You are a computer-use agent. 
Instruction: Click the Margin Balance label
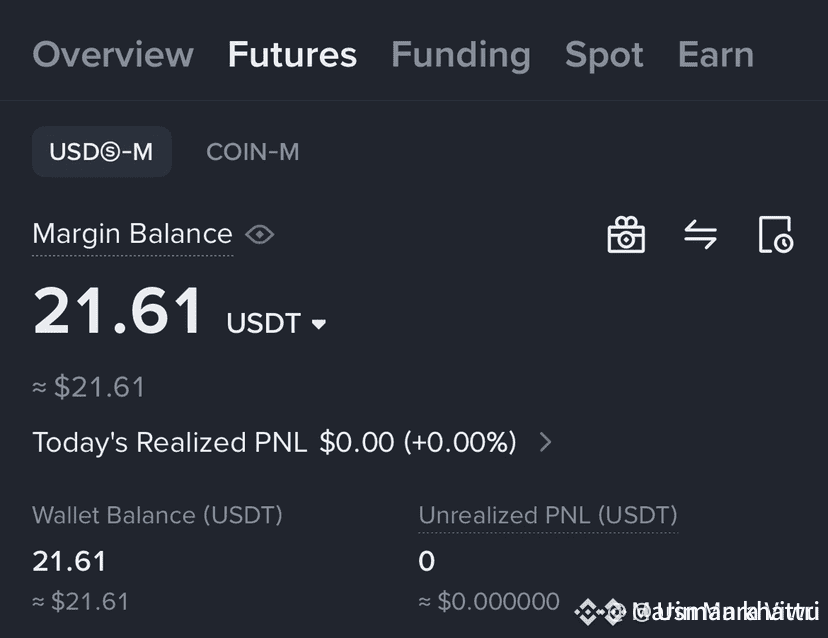pos(132,234)
